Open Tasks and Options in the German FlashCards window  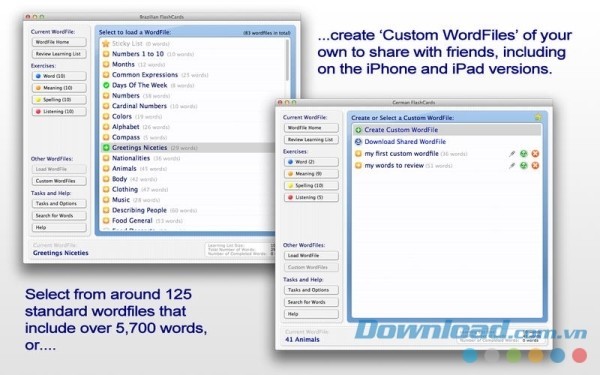click(x=311, y=290)
